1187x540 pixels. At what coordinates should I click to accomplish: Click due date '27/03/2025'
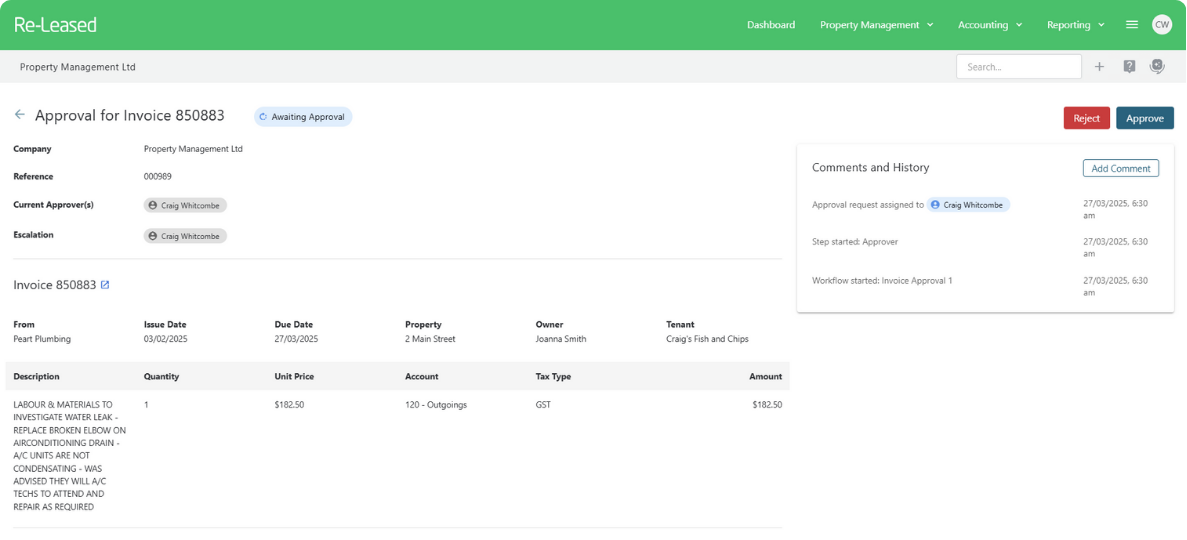296,339
